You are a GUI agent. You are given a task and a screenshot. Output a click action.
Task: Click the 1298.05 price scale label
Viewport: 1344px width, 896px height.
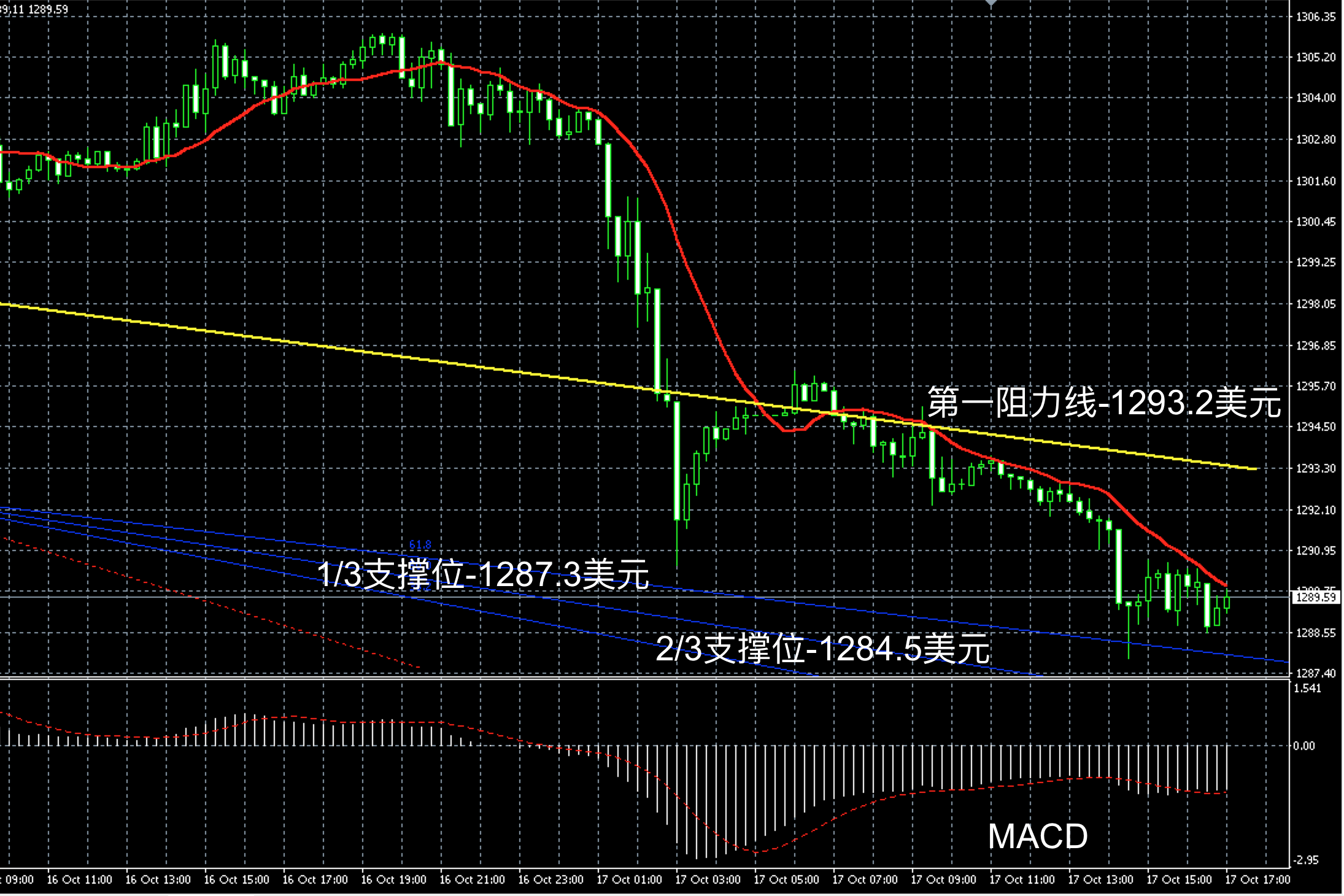tap(1315, 304)
